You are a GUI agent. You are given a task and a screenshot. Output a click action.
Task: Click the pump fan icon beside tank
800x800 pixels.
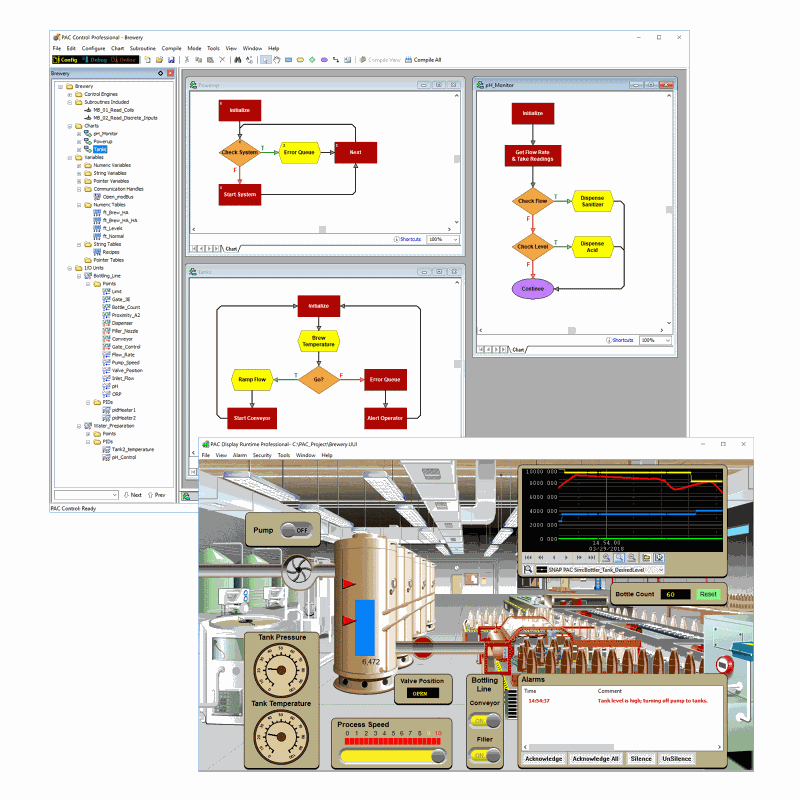(x=297, y=569)
